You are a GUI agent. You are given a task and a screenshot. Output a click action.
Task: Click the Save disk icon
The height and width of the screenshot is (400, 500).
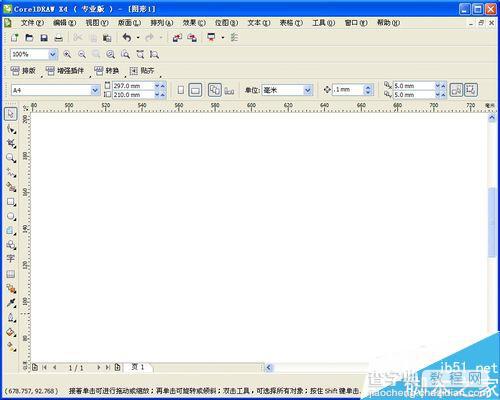[44, 38]
